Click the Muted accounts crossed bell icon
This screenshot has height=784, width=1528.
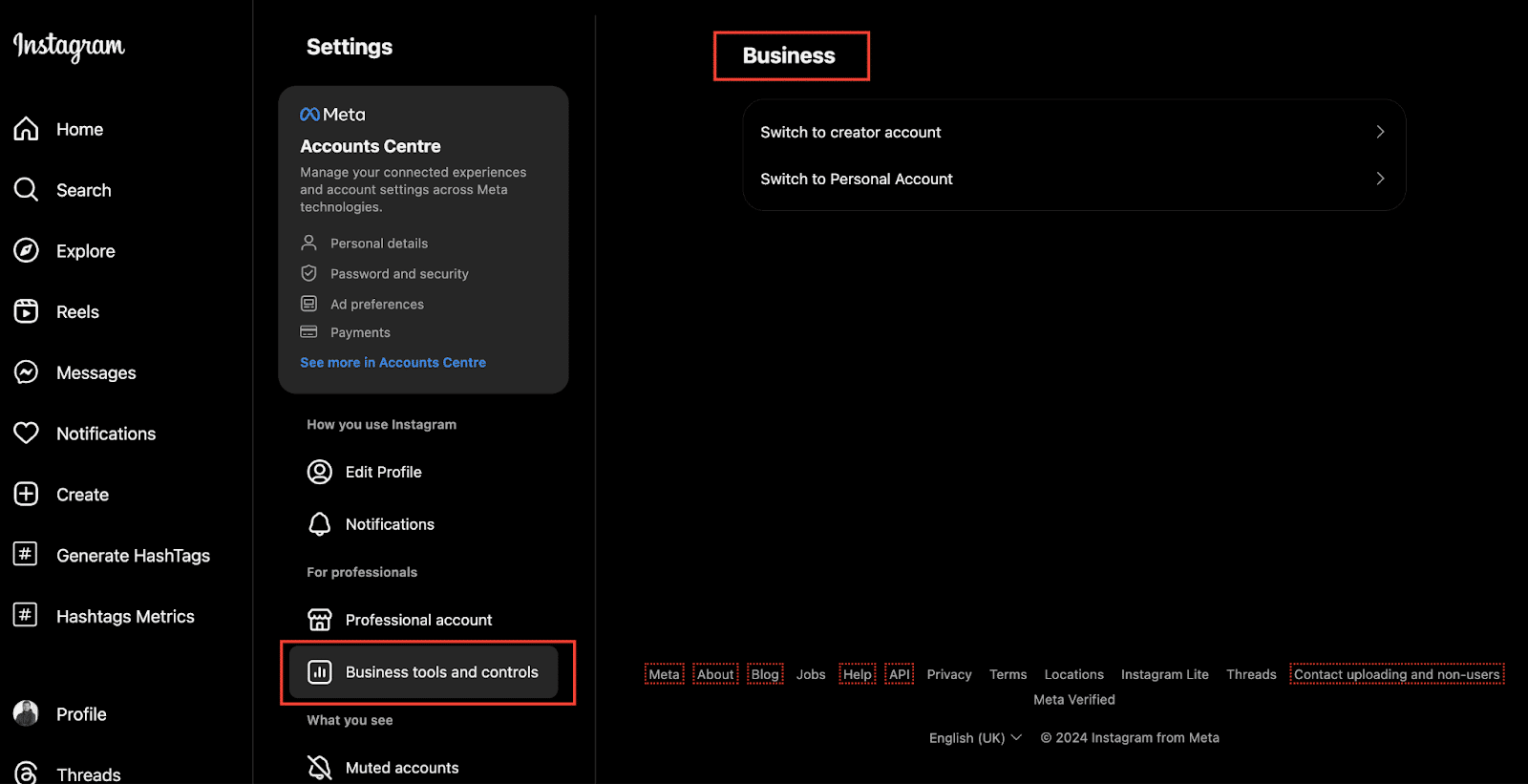coord(320,767)
